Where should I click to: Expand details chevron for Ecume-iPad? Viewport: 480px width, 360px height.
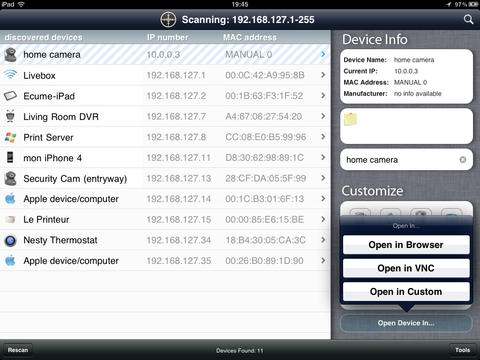click(x=323, y=95)
